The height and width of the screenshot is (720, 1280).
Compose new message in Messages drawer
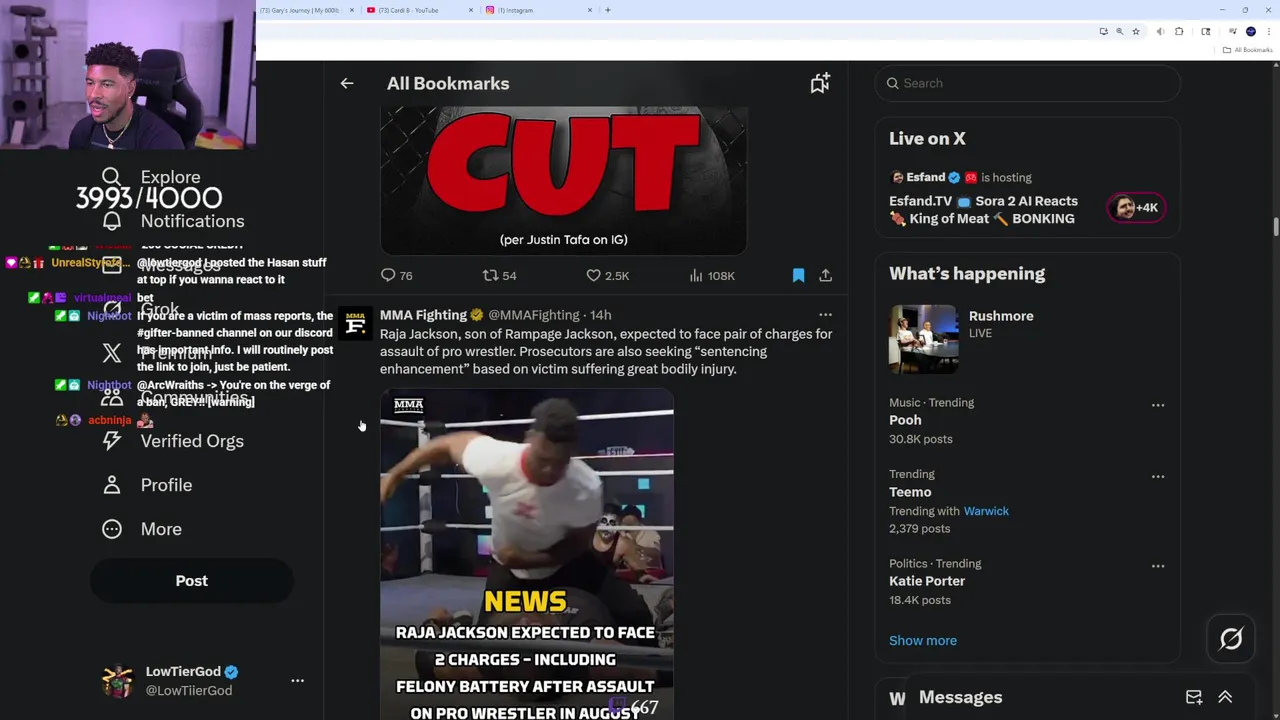click(1194, 697)
